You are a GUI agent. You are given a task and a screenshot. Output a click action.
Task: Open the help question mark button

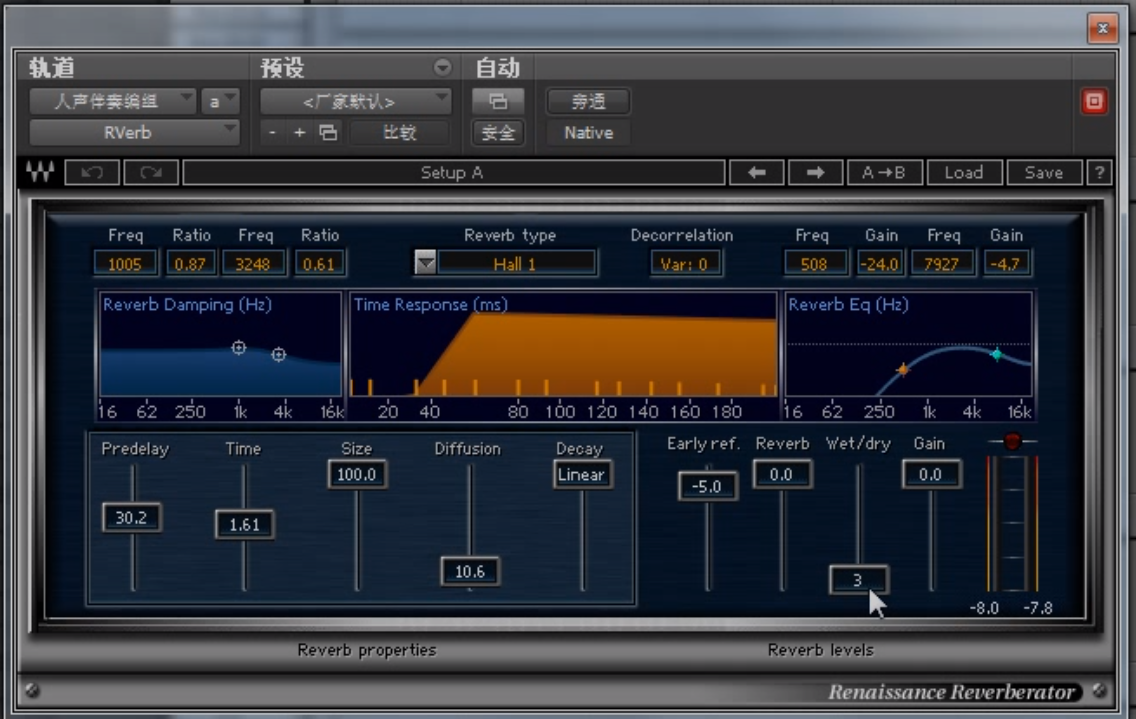(1099, 172)
